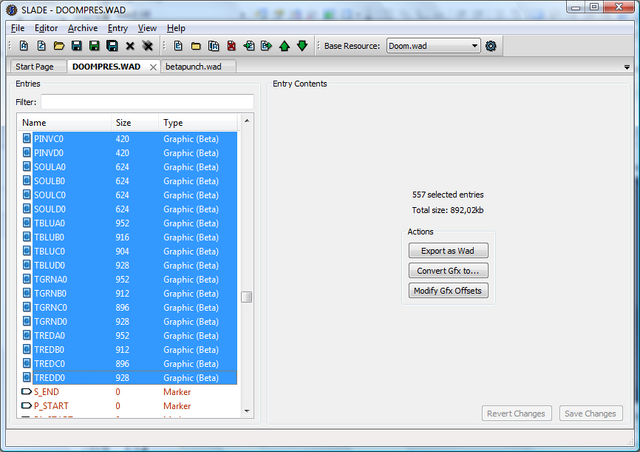Close the DOOMPRES.WAD tab
The image size is (640, 452).
[153, 67]
